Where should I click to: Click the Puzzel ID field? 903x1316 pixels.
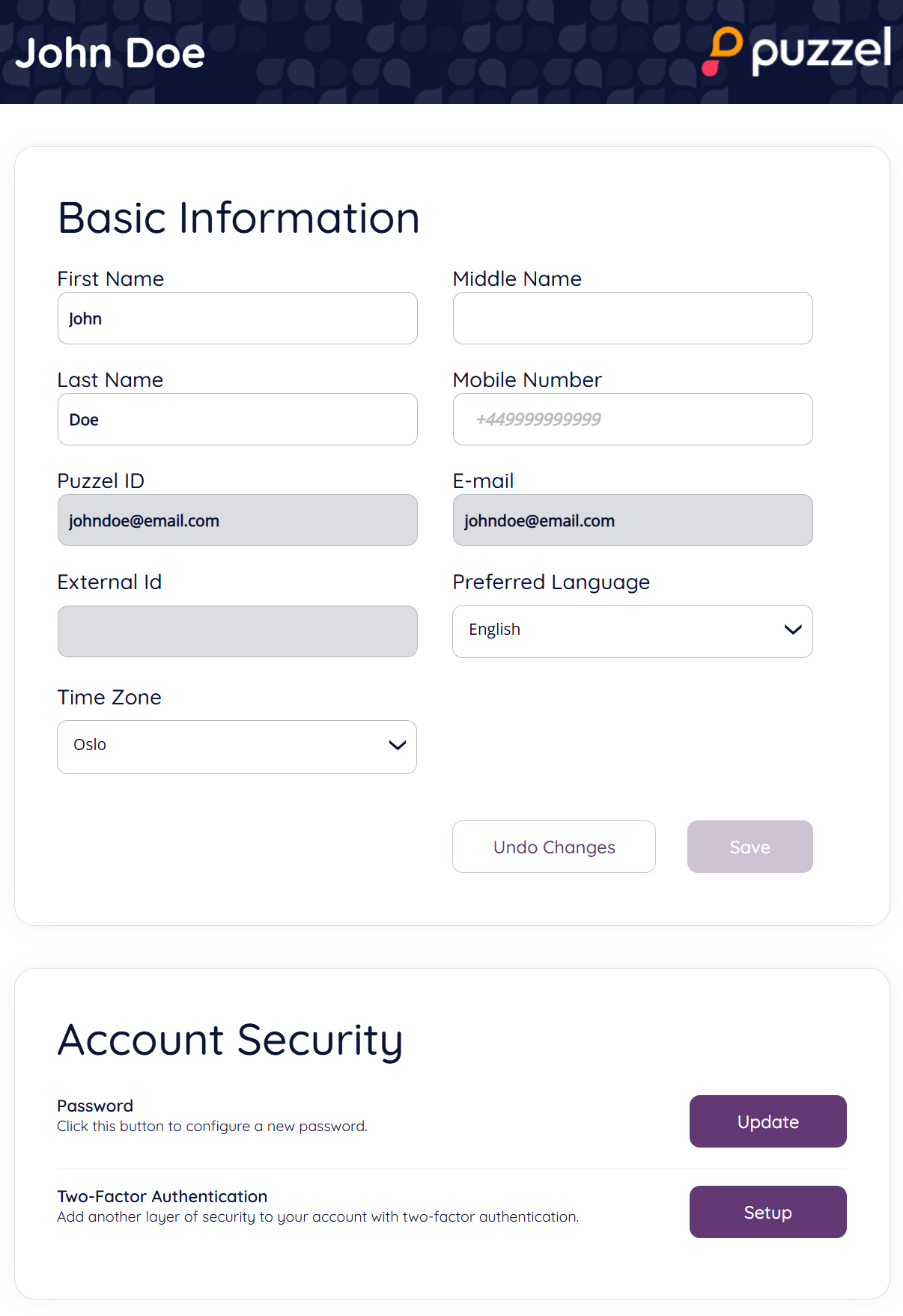click(237, 520)
